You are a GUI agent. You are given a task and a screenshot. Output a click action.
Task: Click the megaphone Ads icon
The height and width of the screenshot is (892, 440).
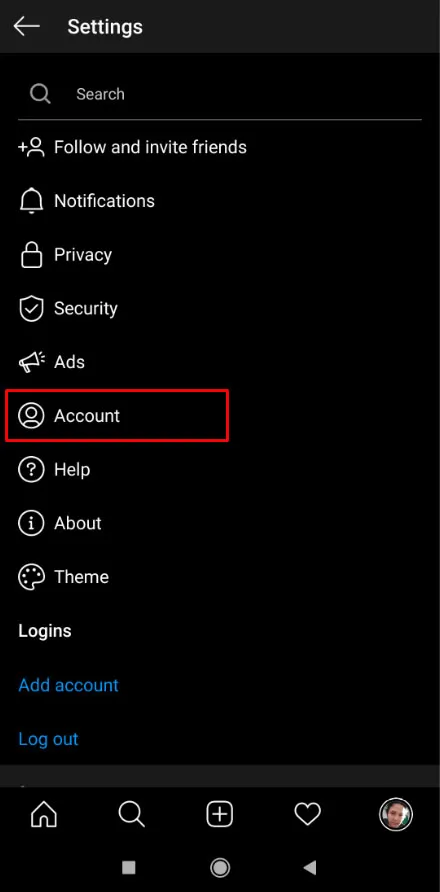pos(31,362)
